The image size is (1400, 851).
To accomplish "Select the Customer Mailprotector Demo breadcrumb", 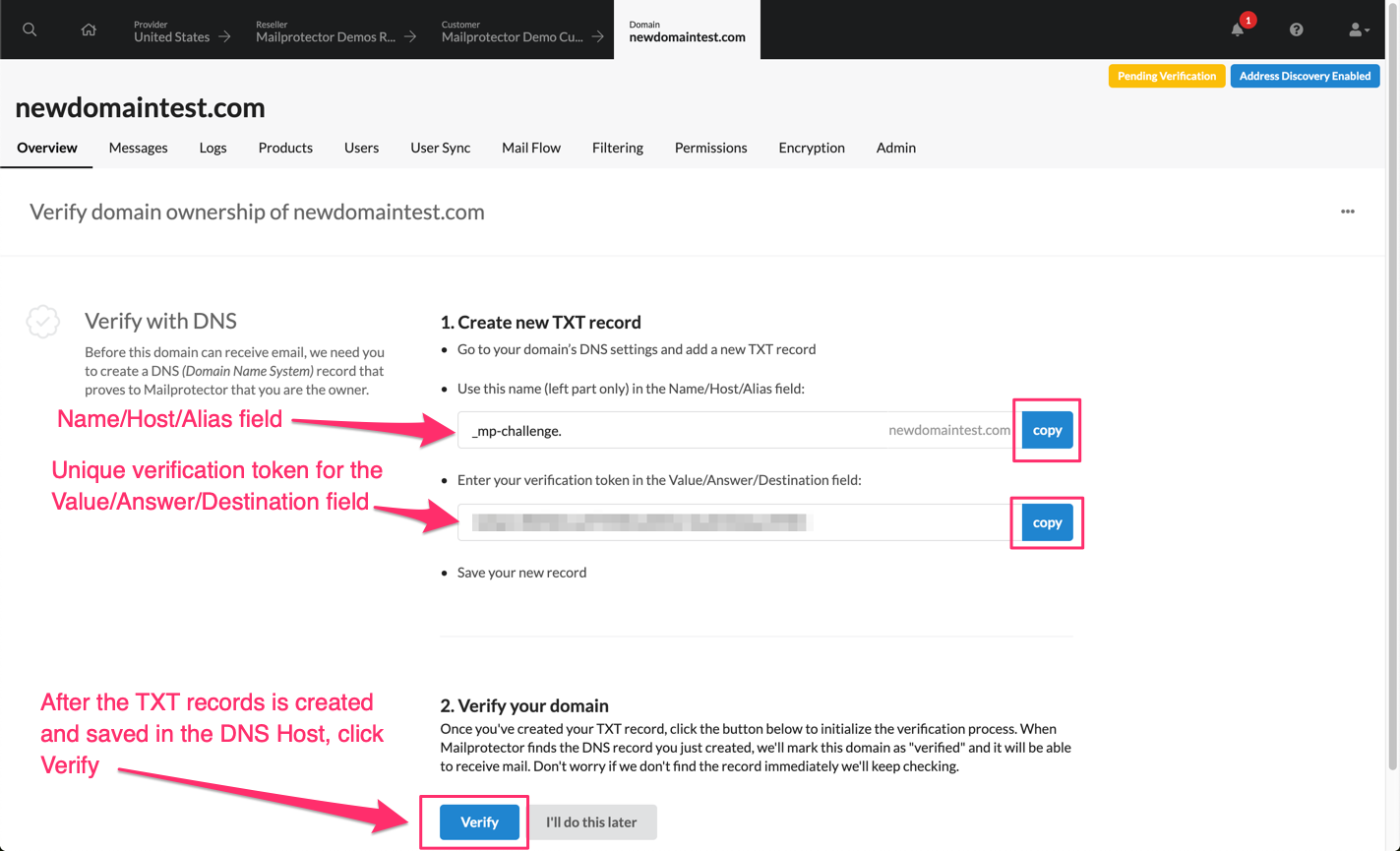I will tap(522, 30).
